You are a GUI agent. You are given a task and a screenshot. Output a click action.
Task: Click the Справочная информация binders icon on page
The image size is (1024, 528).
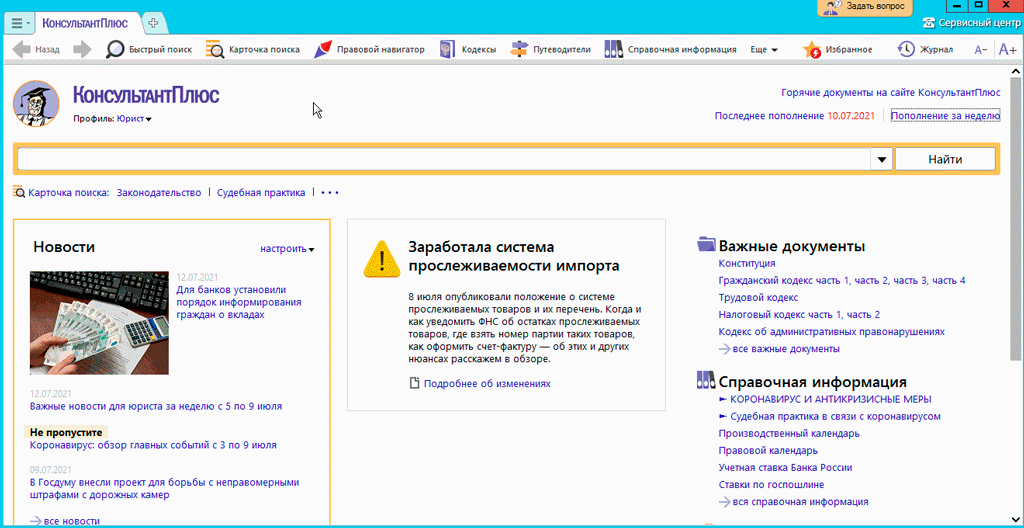tap(707, 380)
